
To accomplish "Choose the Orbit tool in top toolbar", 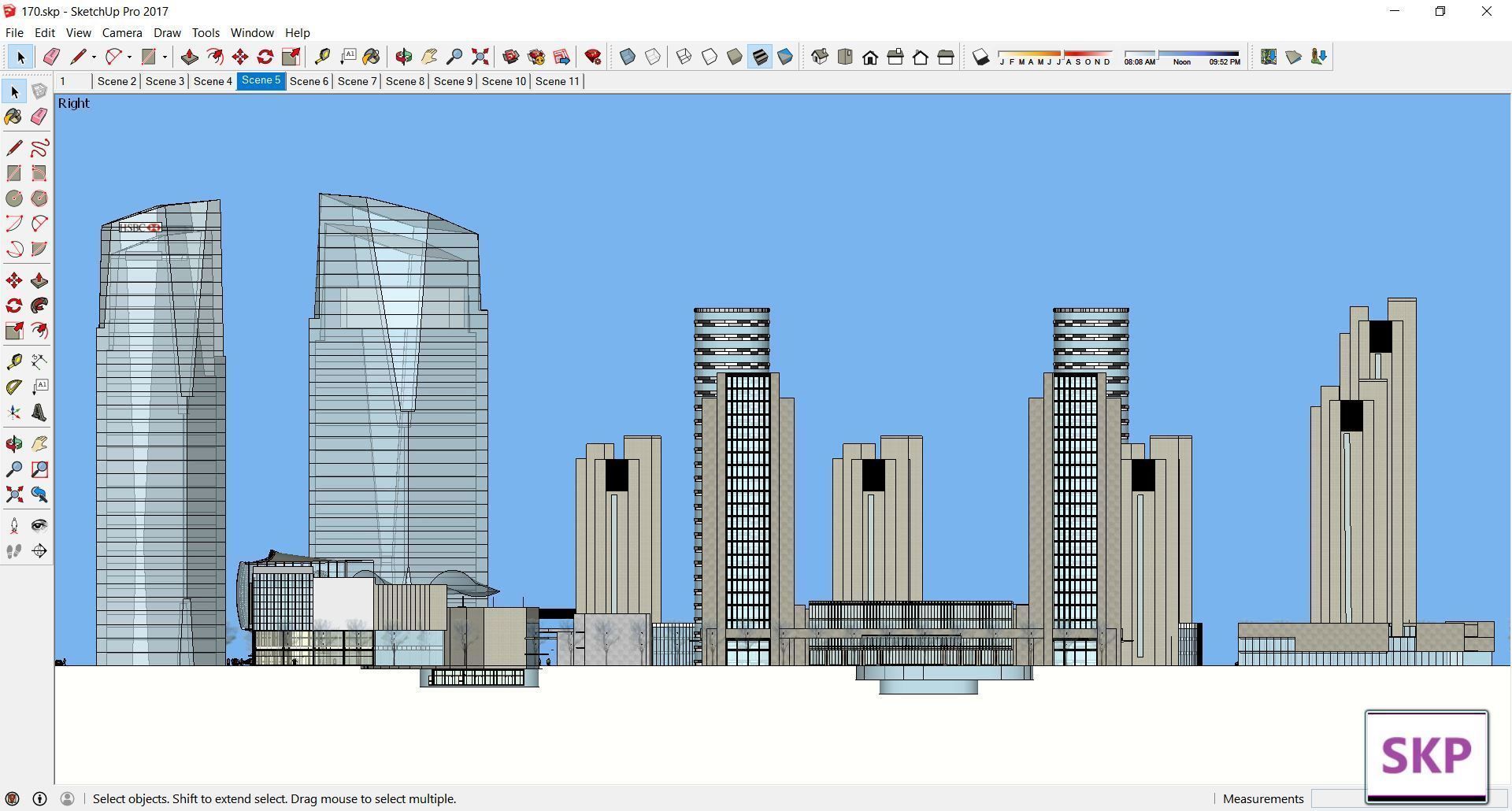I will [x=404, y=57].
